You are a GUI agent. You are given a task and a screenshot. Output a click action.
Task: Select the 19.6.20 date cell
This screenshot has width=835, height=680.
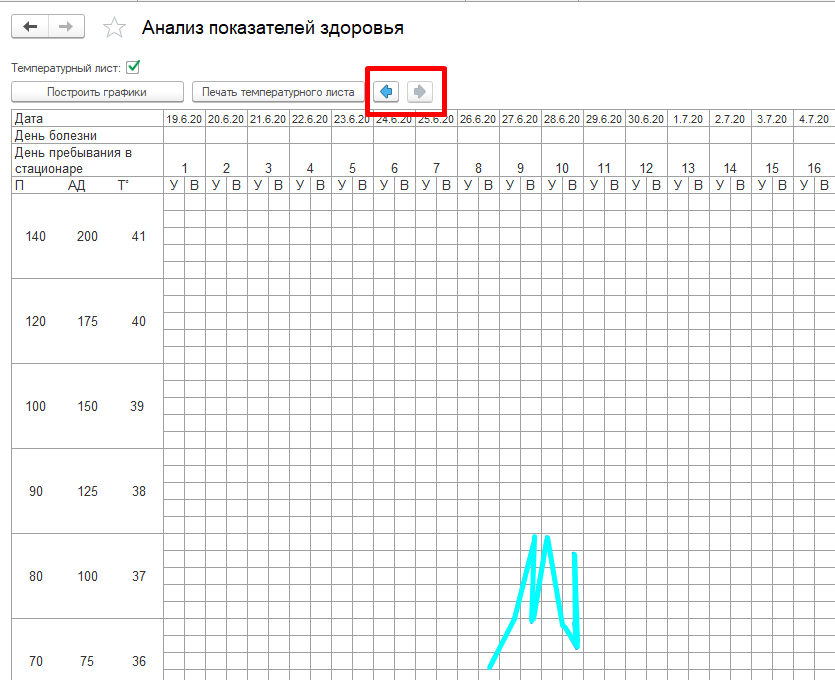tap(184, 119)
